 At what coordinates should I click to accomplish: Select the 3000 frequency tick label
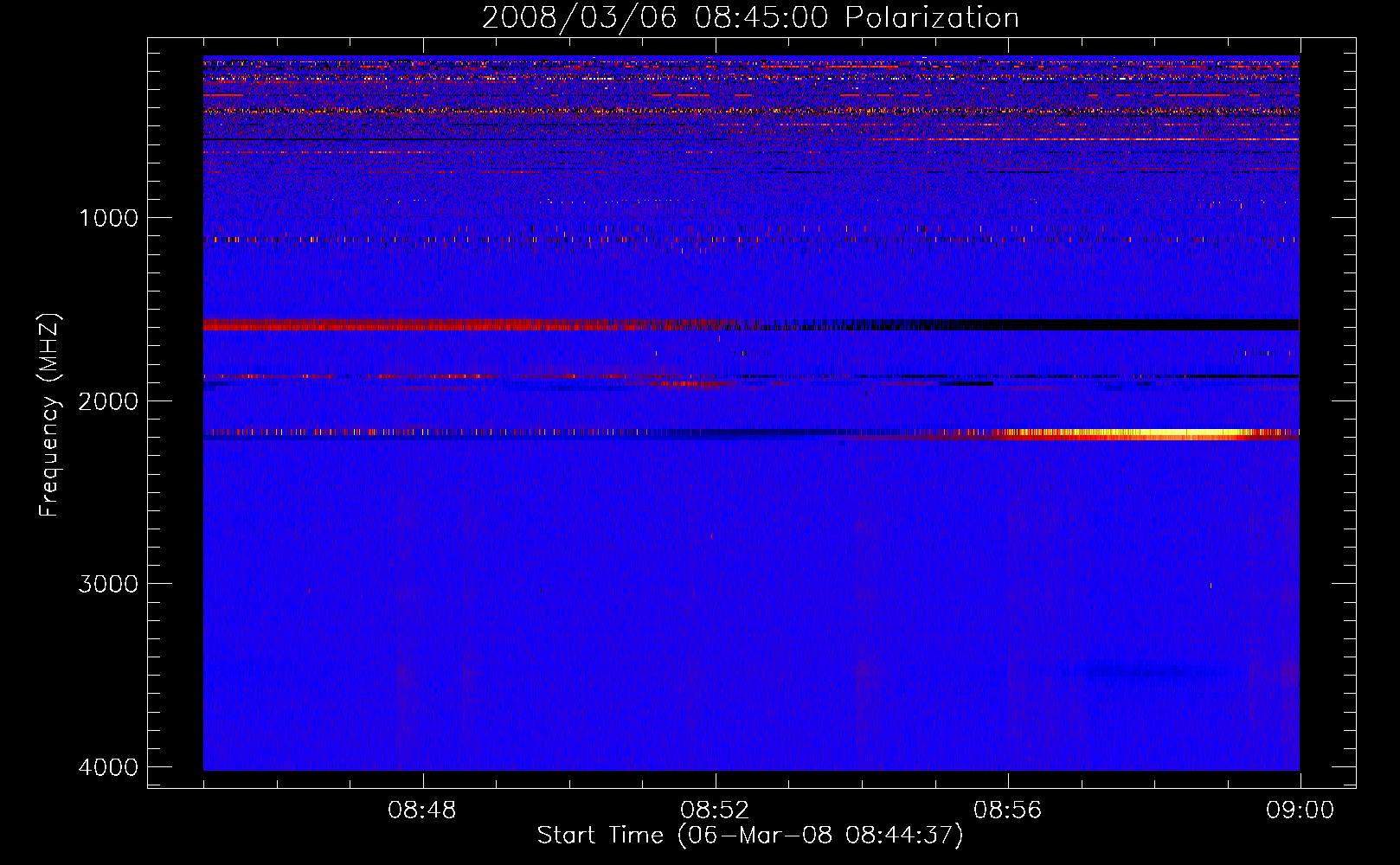[108, 584]
